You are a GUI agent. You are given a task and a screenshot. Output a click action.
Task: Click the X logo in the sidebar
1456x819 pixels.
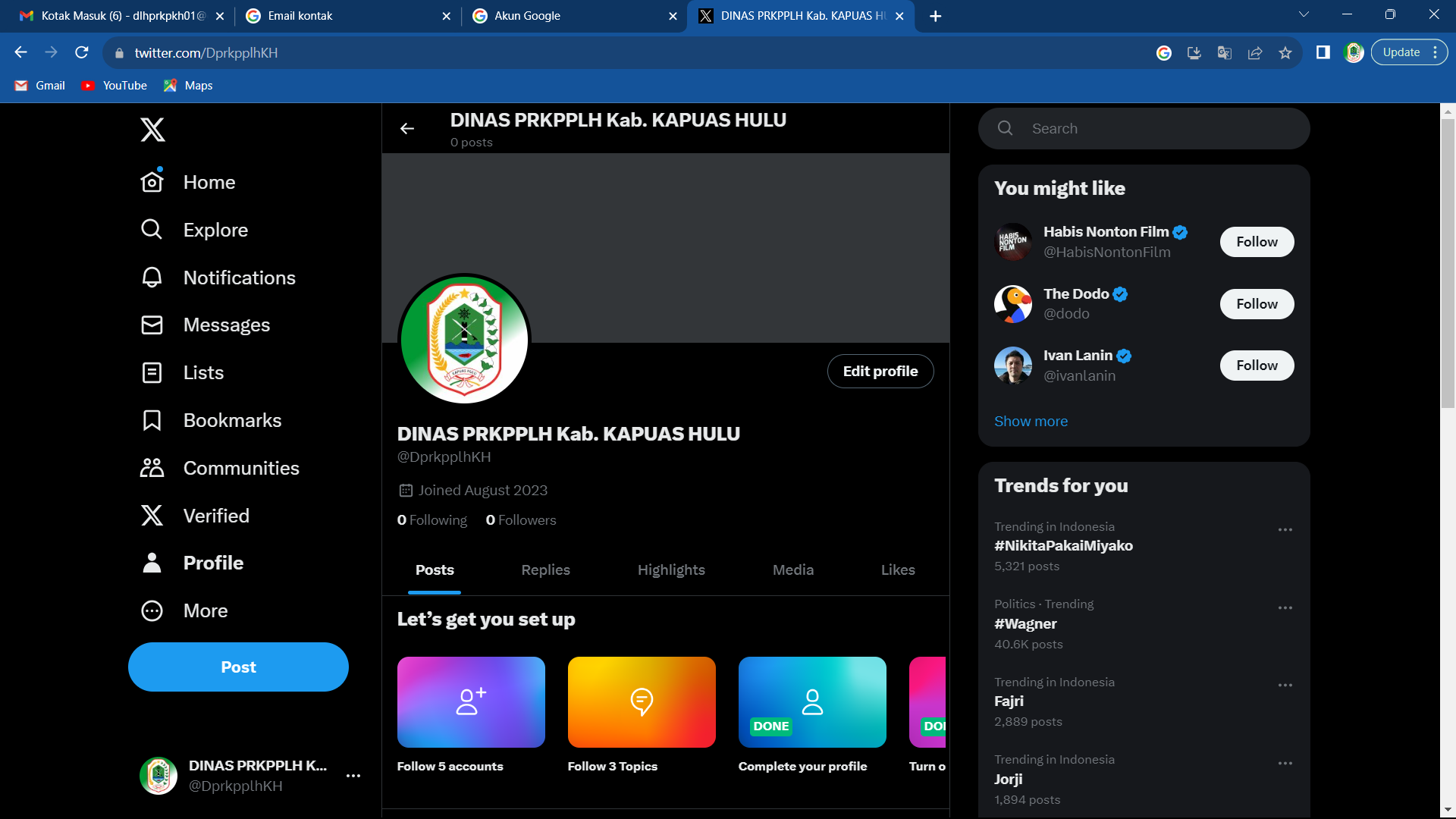[152, 130]
